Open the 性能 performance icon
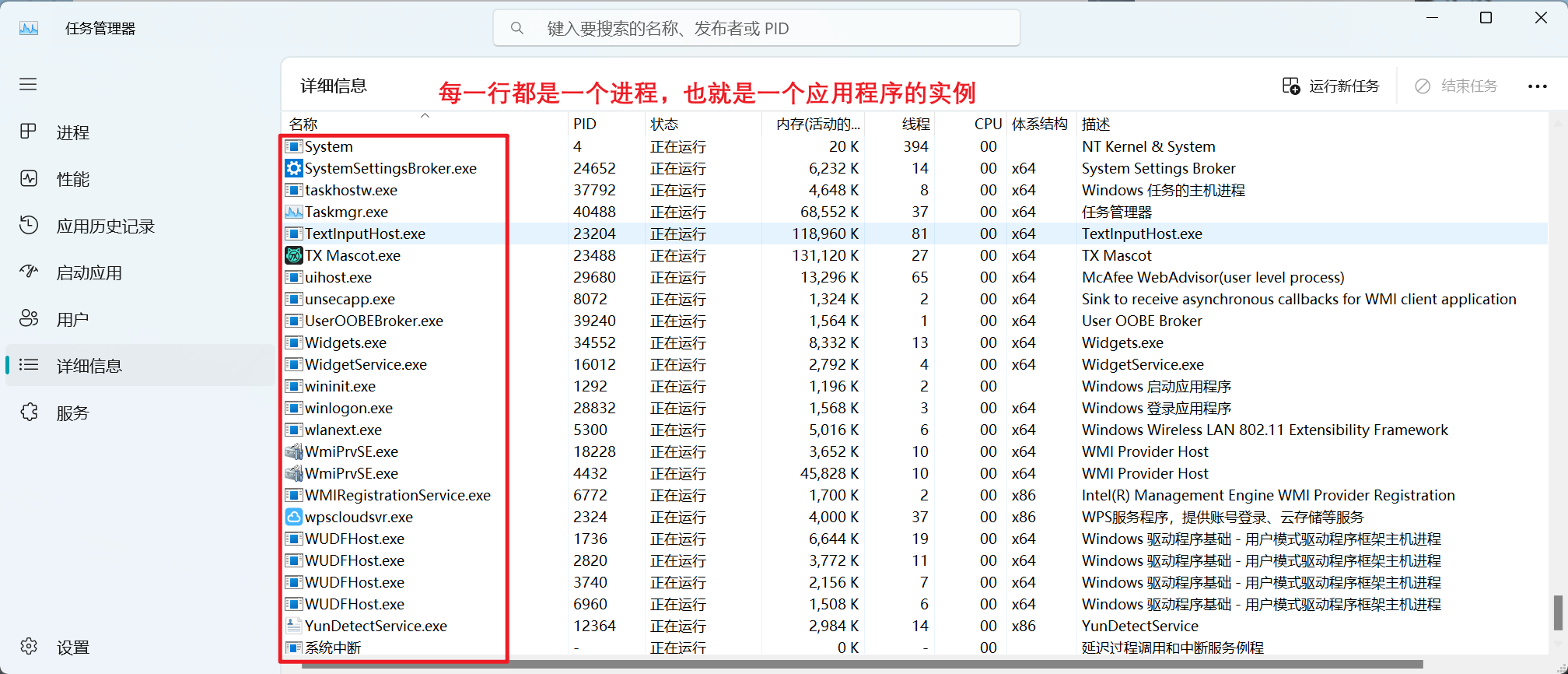Image resolution: width=1568 pixels, height=674 pixels. coord(29,178)
